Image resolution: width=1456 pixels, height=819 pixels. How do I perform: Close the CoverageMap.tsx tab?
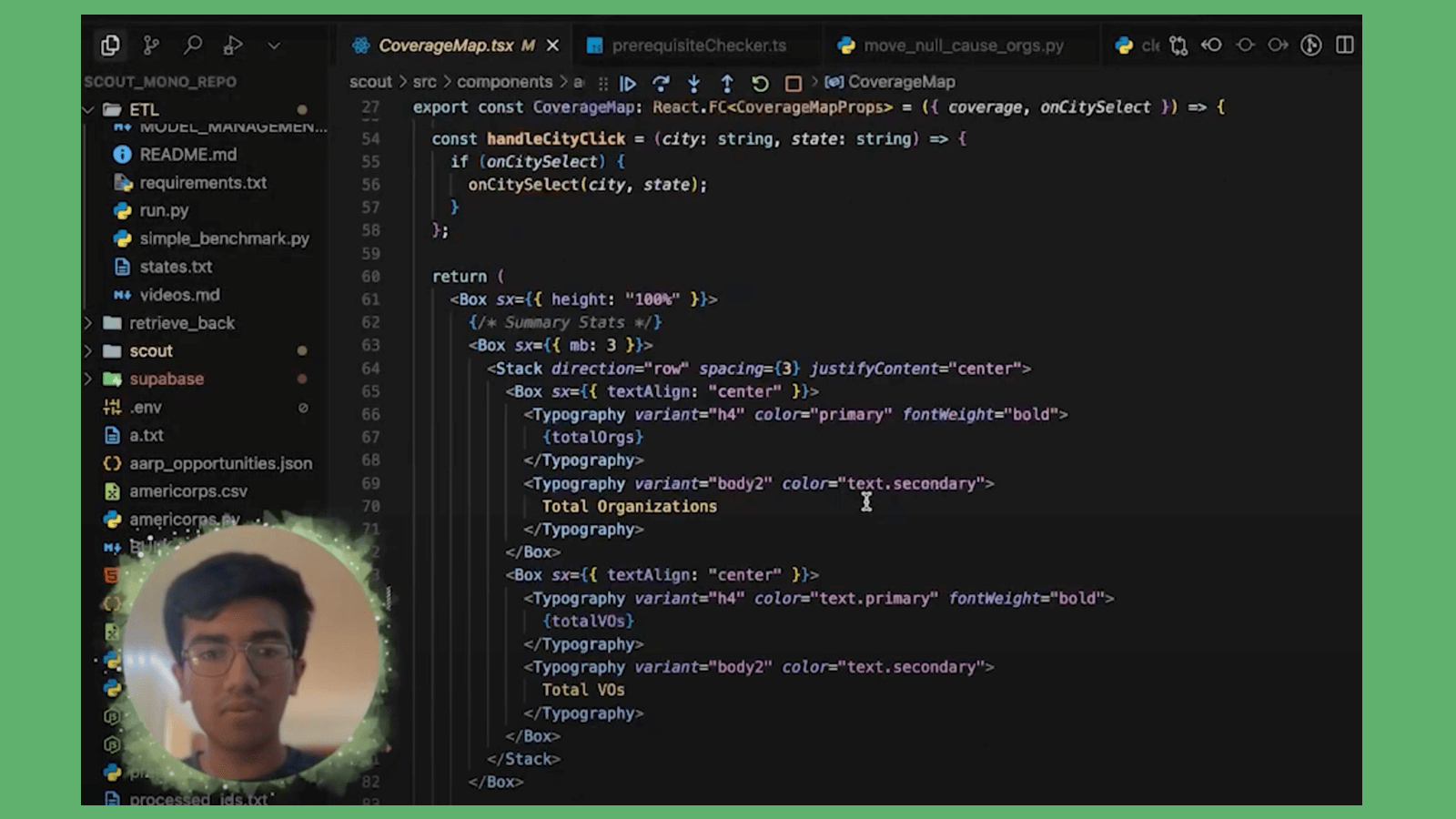pos(552,45)
